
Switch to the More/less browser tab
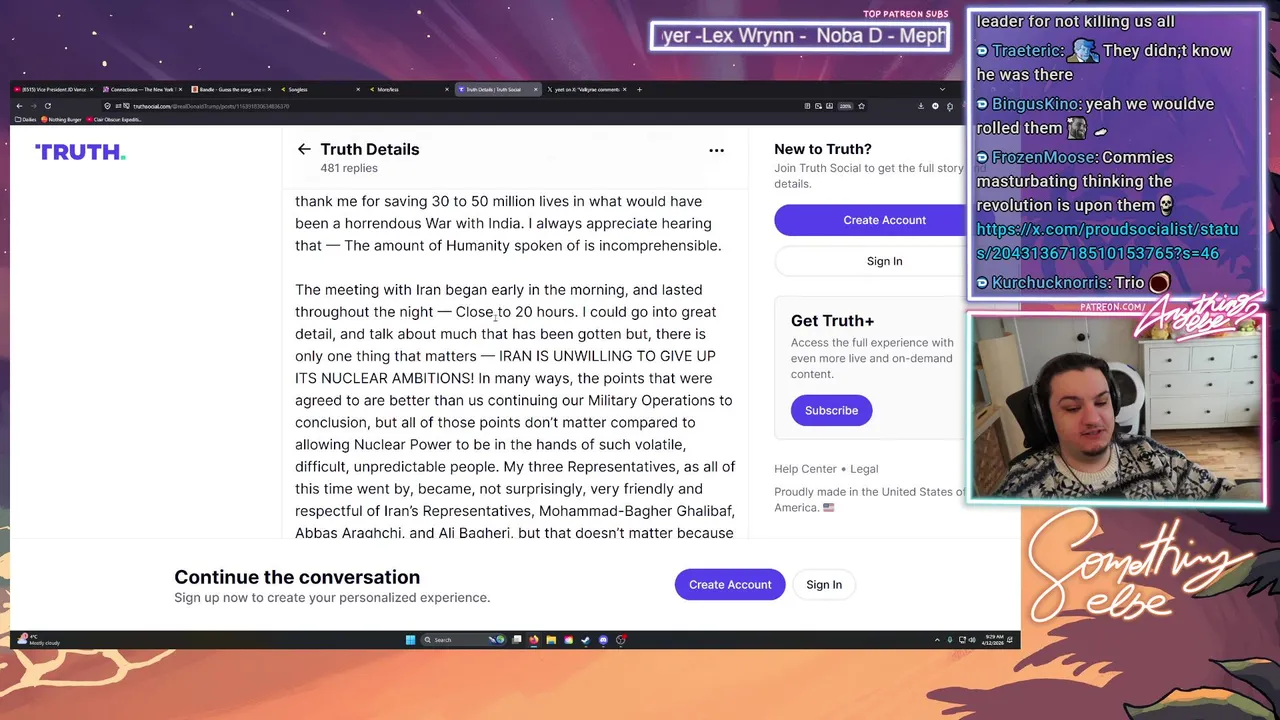point(410,89)
